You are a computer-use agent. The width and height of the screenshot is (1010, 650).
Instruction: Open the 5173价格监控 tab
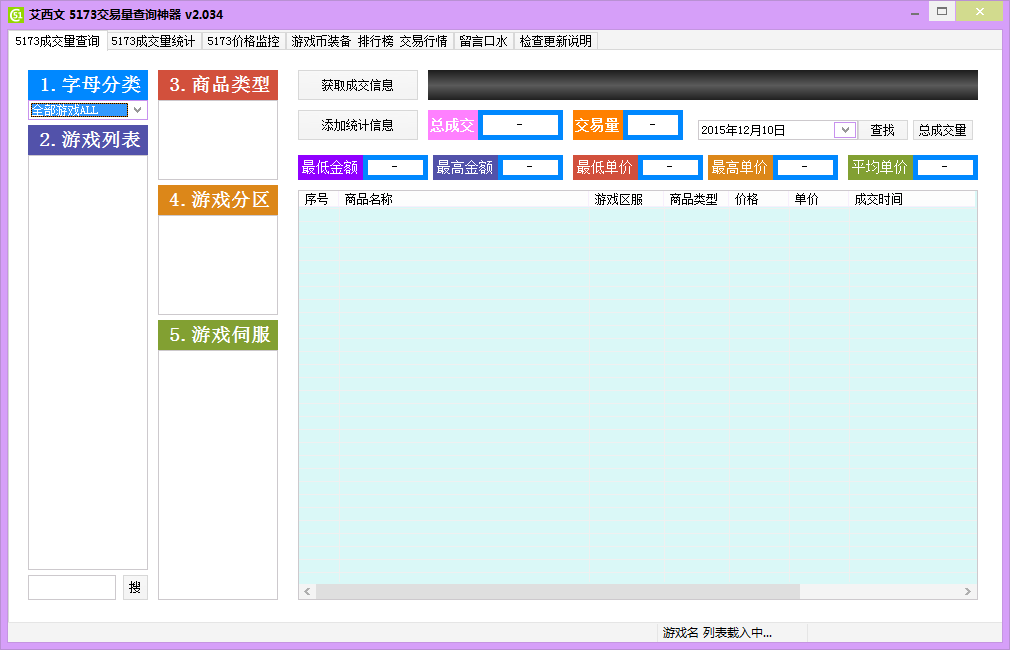tap(243, 41)
